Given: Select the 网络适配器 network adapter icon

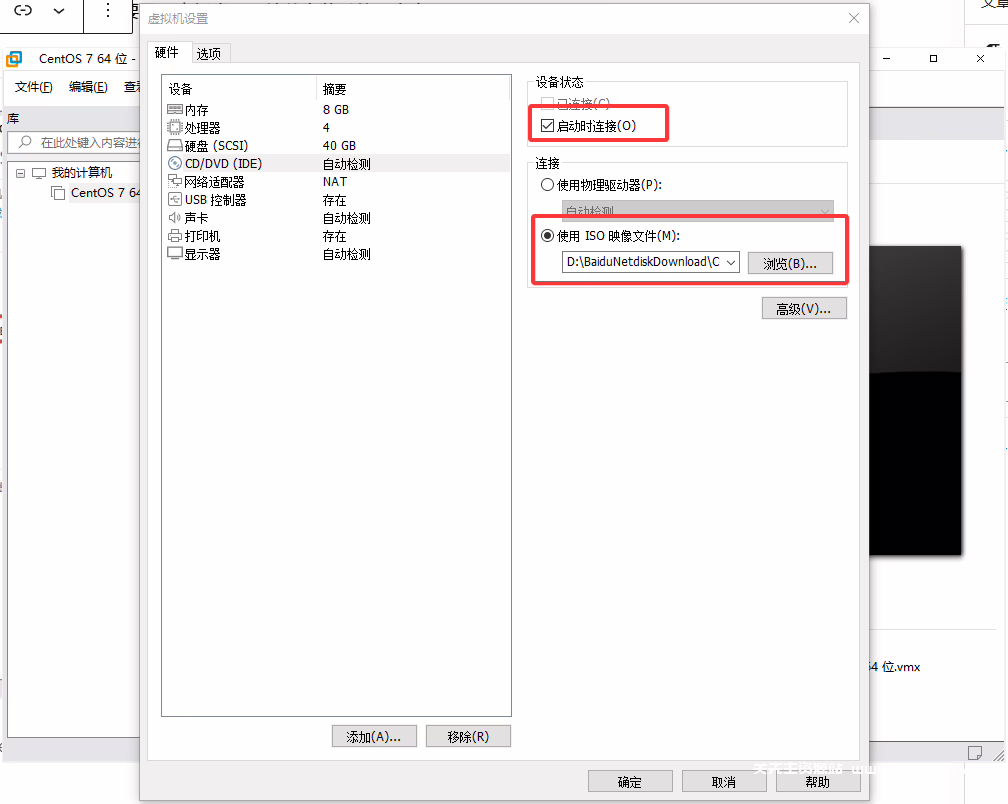Looking at the screenshot, I should coord(175,181).
